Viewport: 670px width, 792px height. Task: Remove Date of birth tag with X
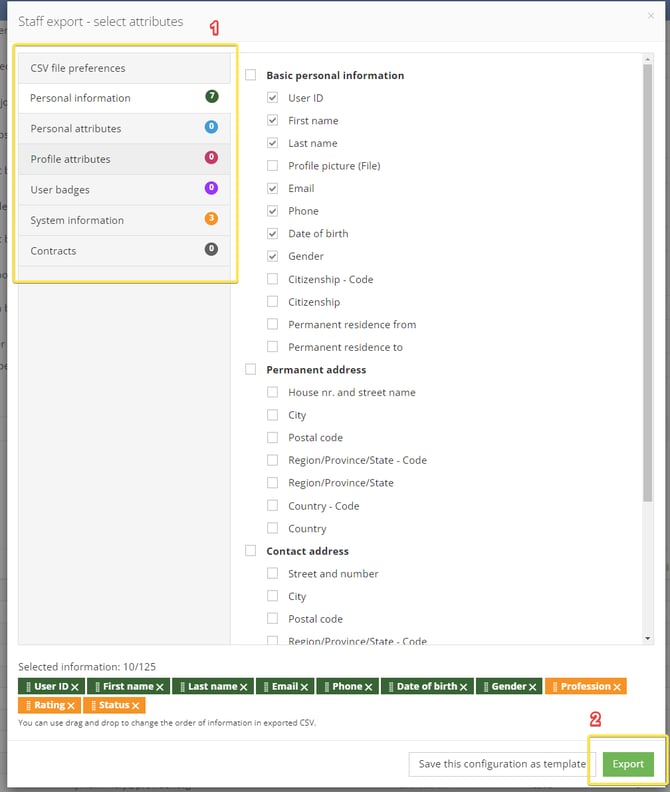click(464, 687)
